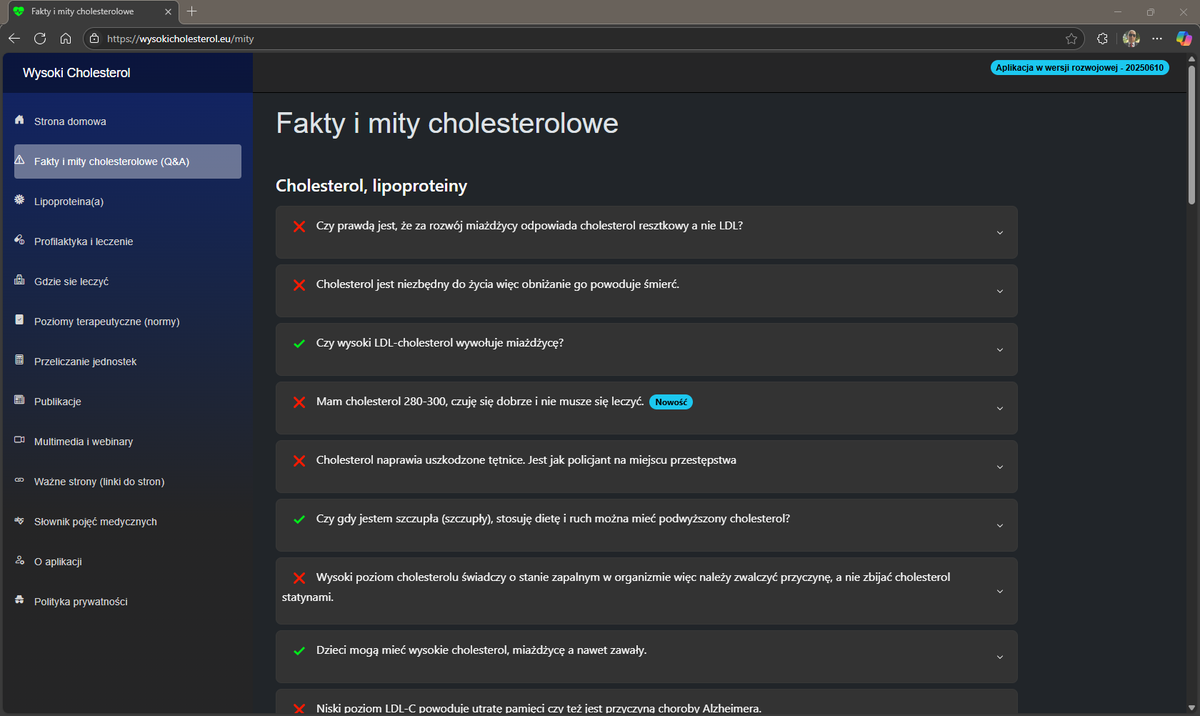Open the Copilot icon in the toolbar

pyautogui.click(x=1184, y=39)
